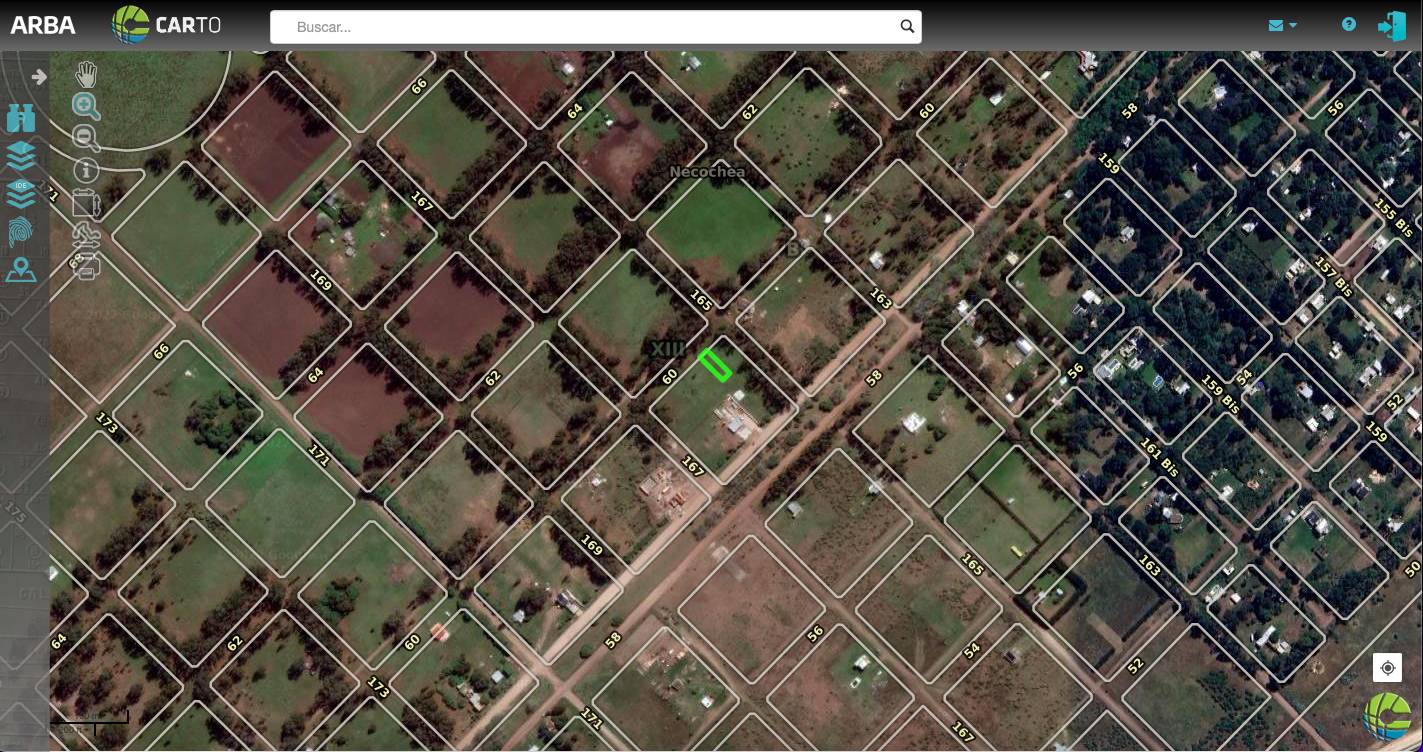1423x752 pixels.
Task: Select the zoom out magnifier tool
Action: tap(87, 138)
